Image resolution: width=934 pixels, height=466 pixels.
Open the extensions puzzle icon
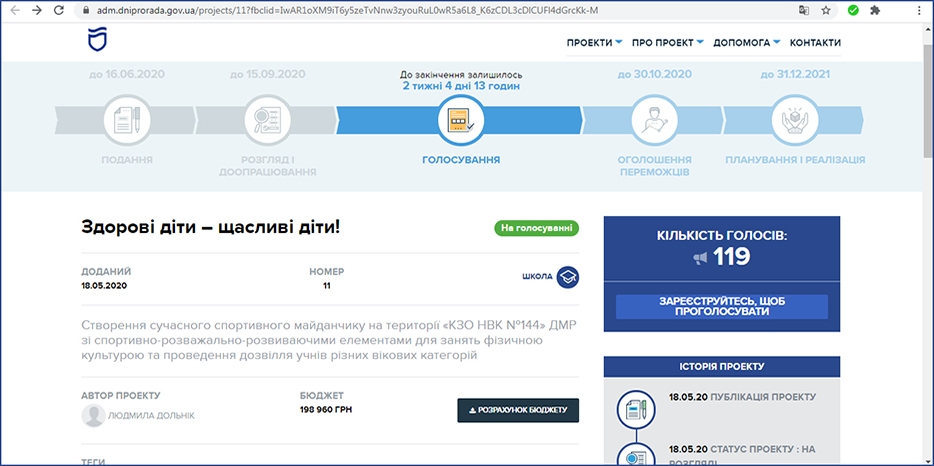tap(875, 10)
